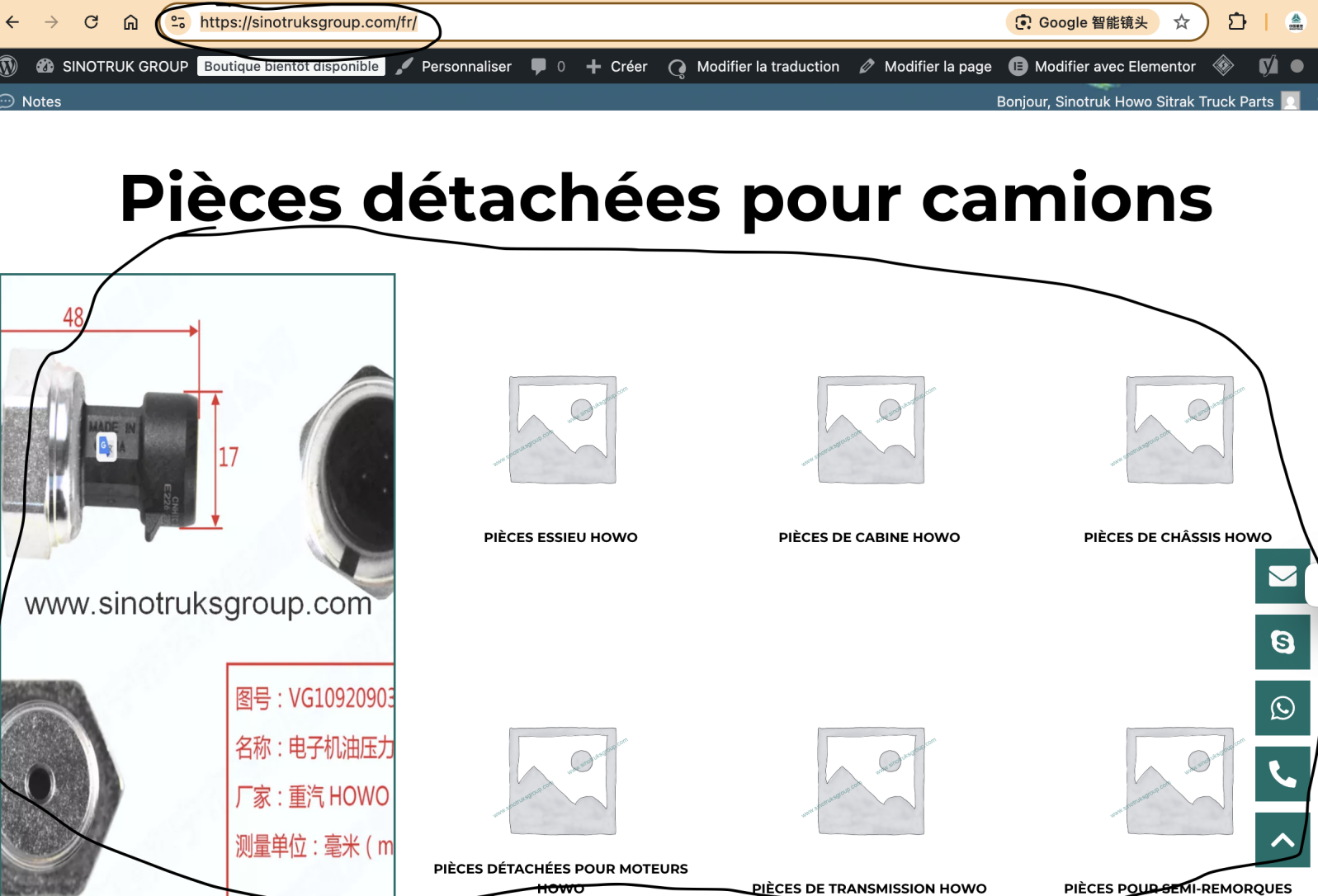
Task: Open PIÈCES POUR SEMI-REMORQUES category link
Action: point(1179,889)
